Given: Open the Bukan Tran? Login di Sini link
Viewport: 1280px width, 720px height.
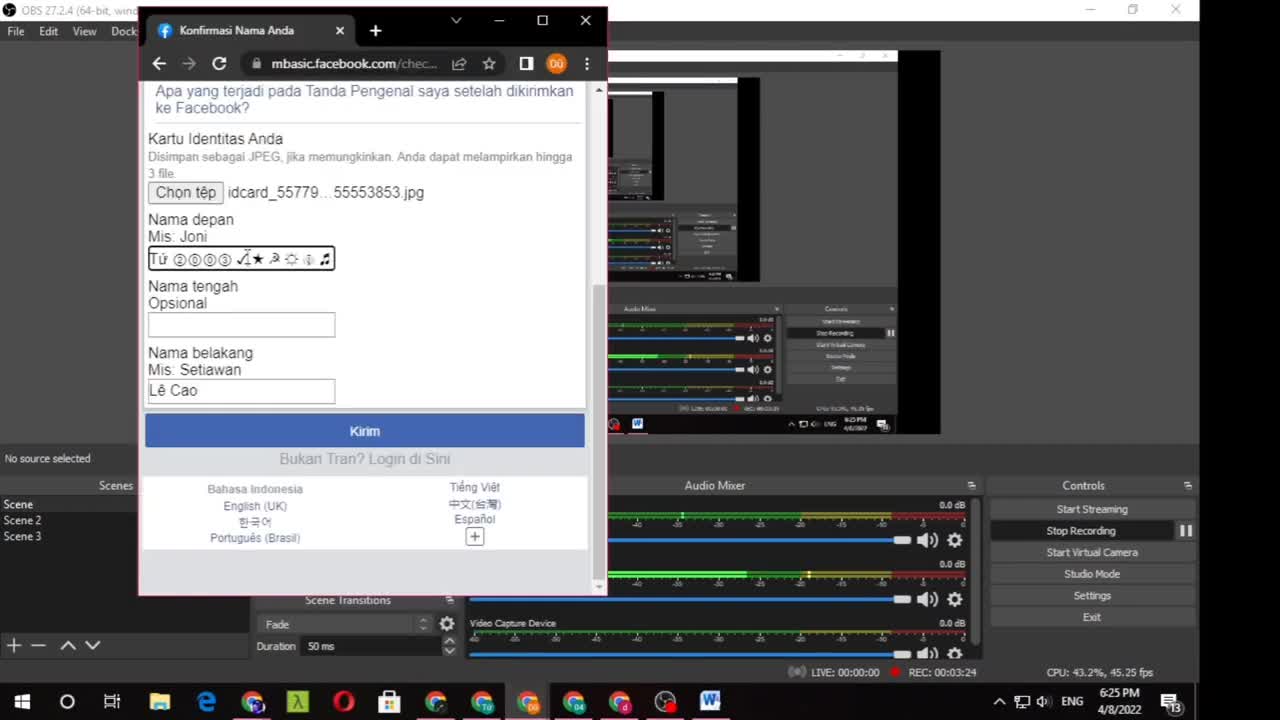Looking at the screenshot, I should 365,459.
